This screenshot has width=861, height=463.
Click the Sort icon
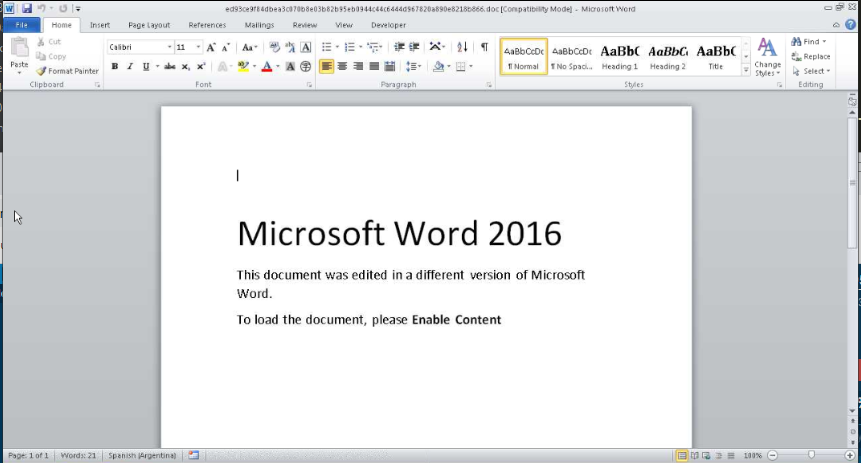tap(462, 47)
